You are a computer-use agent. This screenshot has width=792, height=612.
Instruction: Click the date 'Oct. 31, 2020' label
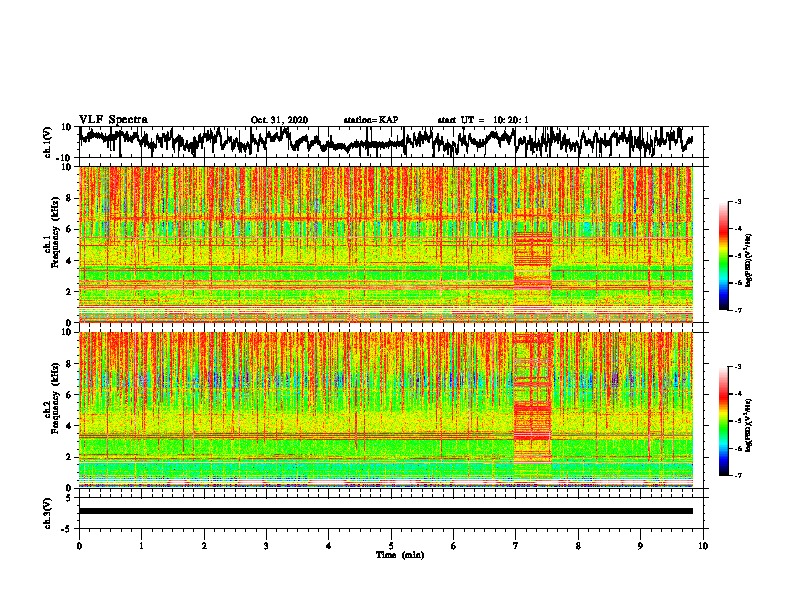tap(279, 120)
